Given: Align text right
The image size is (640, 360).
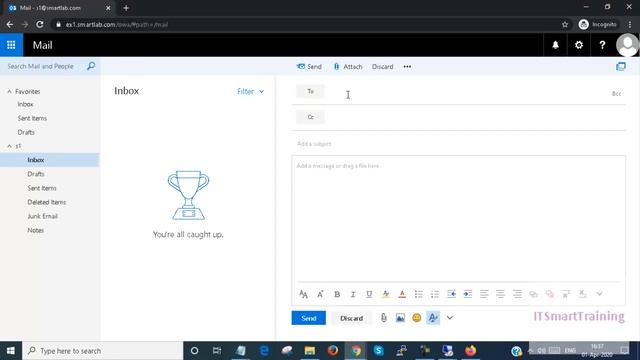Looking at the screenshot, I should tap(517, 294).
